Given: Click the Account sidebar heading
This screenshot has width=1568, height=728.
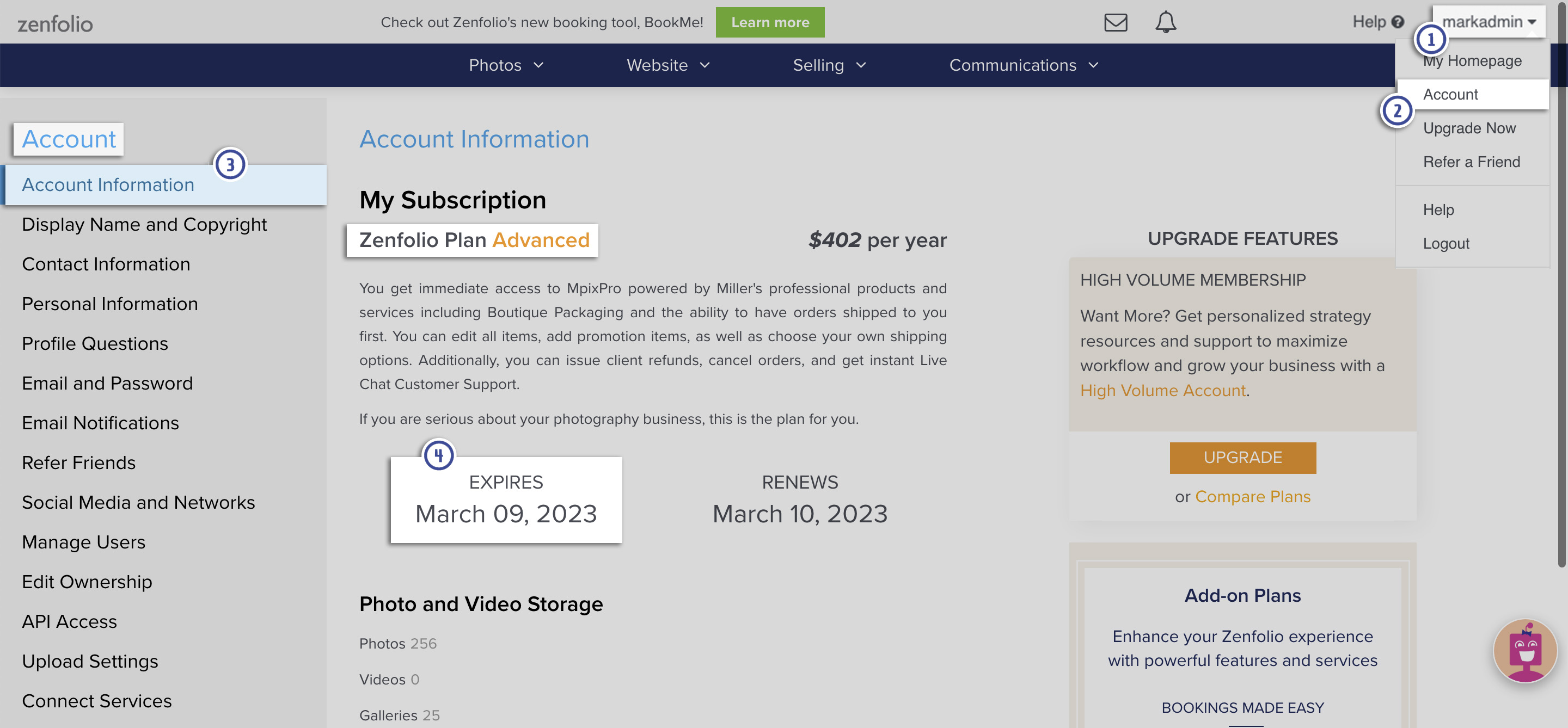Looking at the screenshot, I should (68, 139).
